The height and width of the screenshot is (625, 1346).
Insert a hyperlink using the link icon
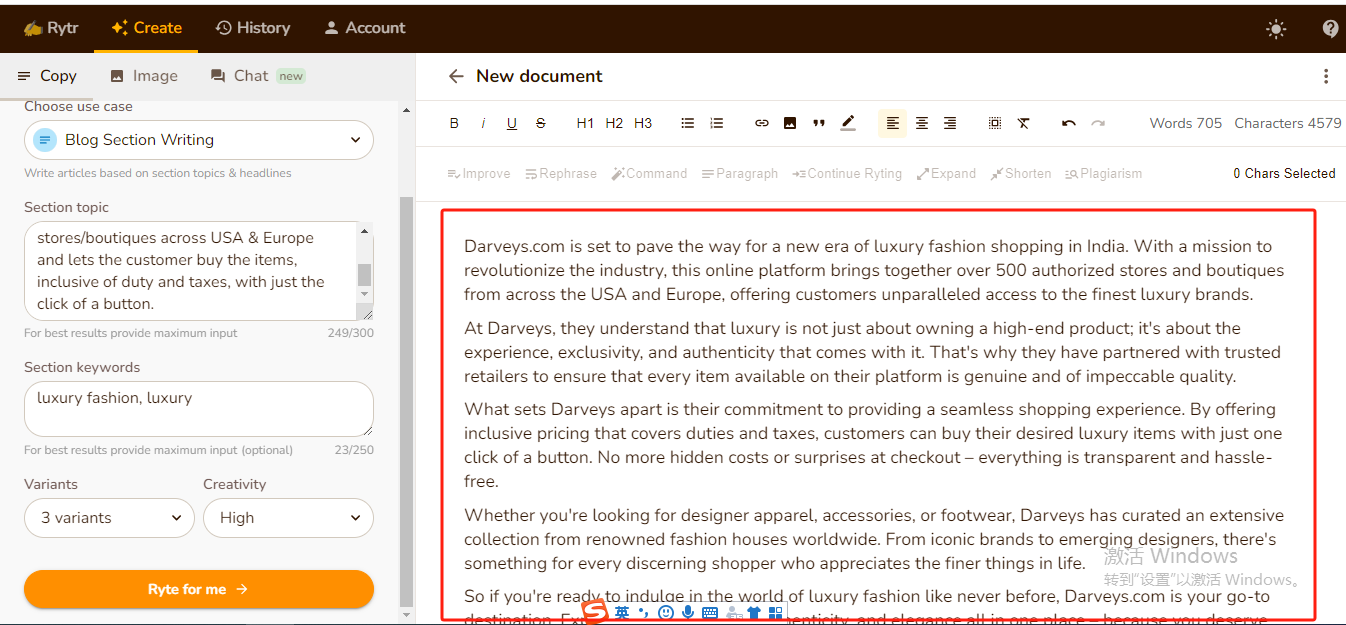(762, 123)
